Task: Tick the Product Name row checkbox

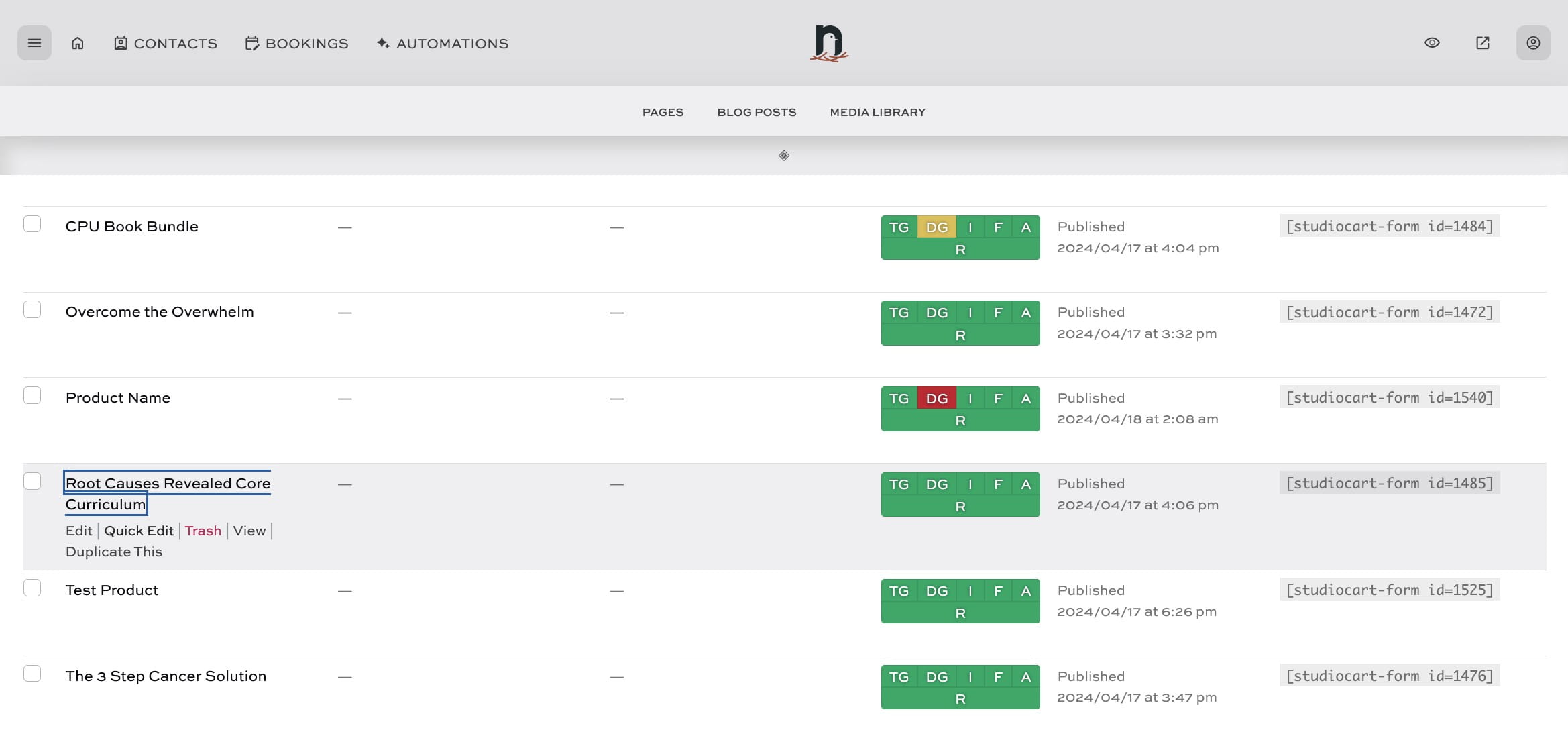Action: click(32, 395)
